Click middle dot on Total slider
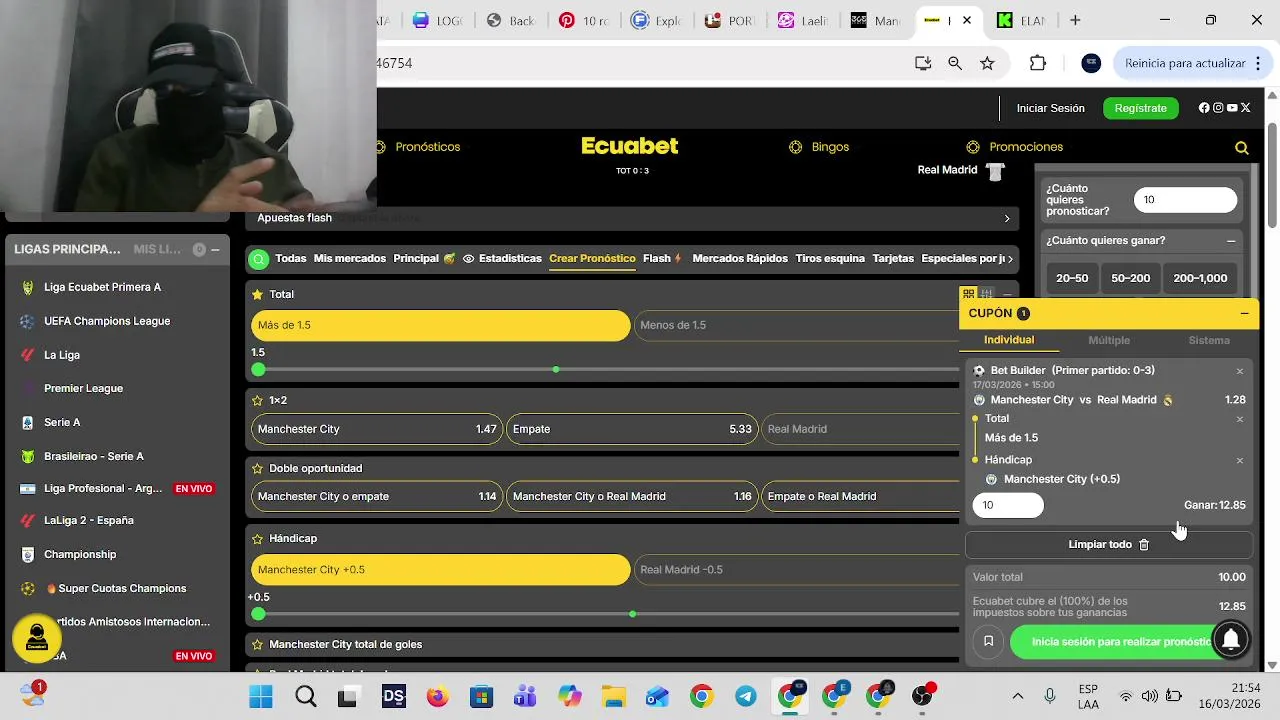1280x720 pixels. coord(556,370)
